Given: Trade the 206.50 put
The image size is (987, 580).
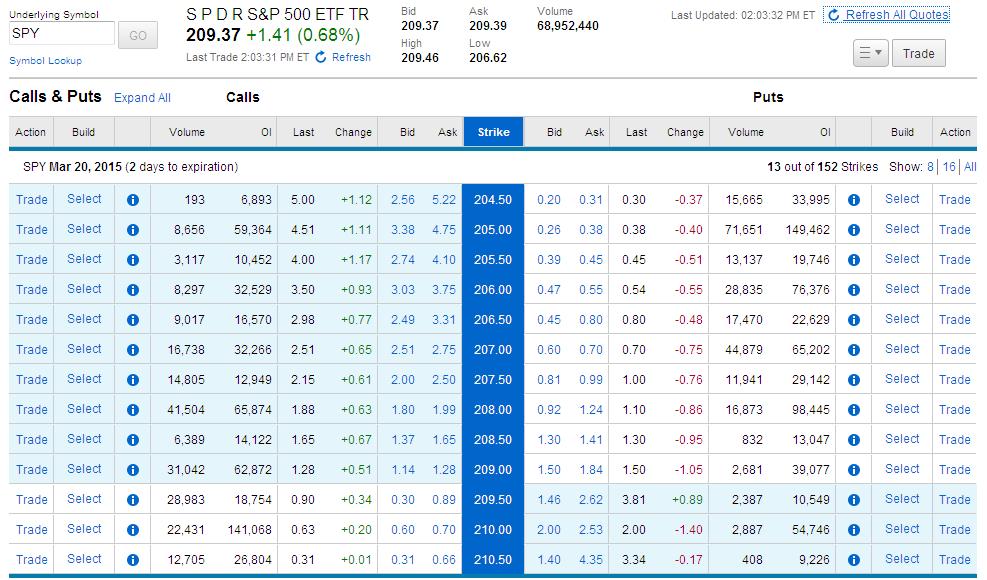Looking at the screenshot, I should pos(954,320).
